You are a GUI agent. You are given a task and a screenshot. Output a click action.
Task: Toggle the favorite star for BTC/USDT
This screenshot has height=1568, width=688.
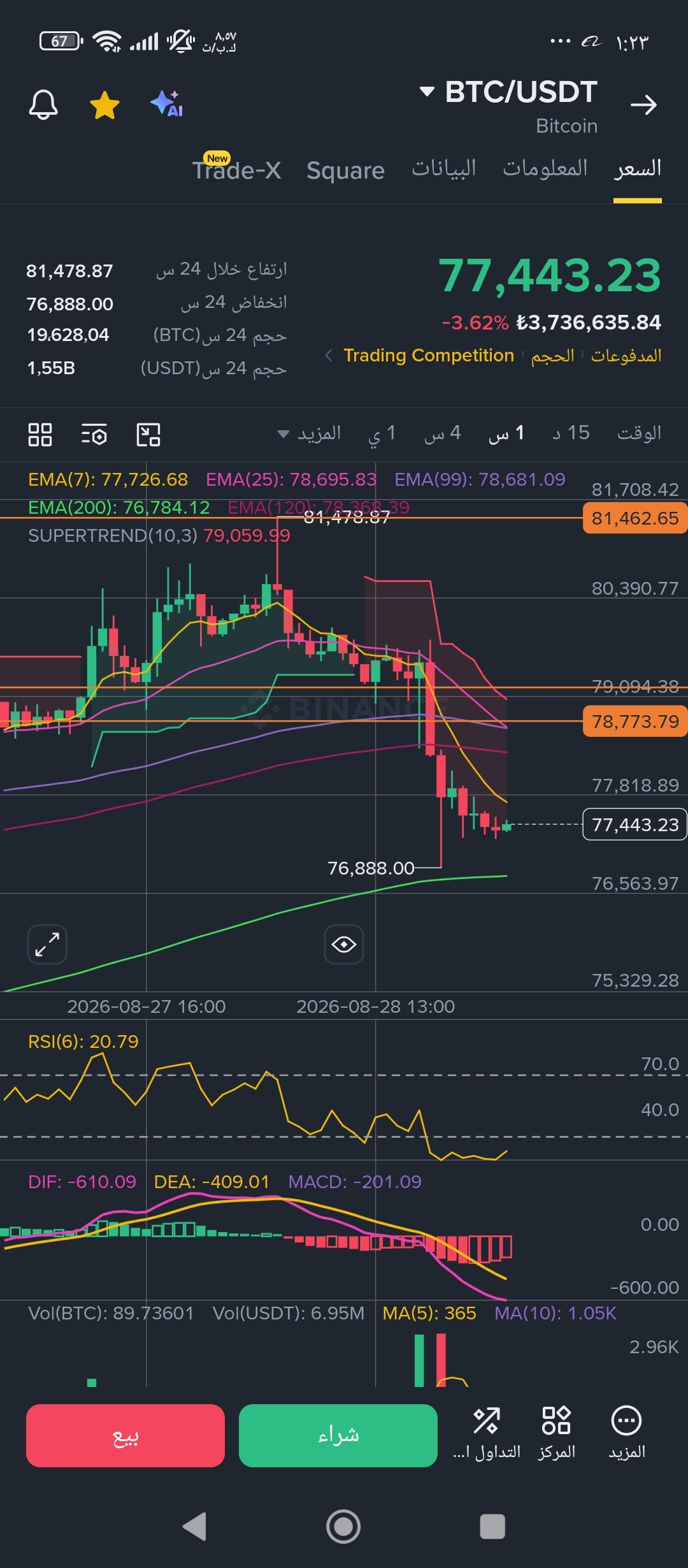(x=104, y=105)
